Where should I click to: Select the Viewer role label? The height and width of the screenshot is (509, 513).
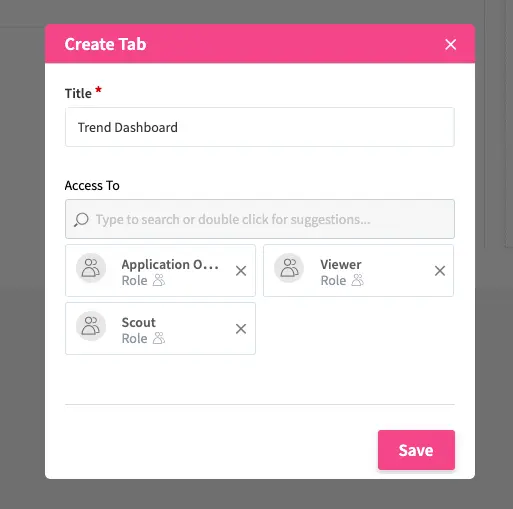point(341,264)
